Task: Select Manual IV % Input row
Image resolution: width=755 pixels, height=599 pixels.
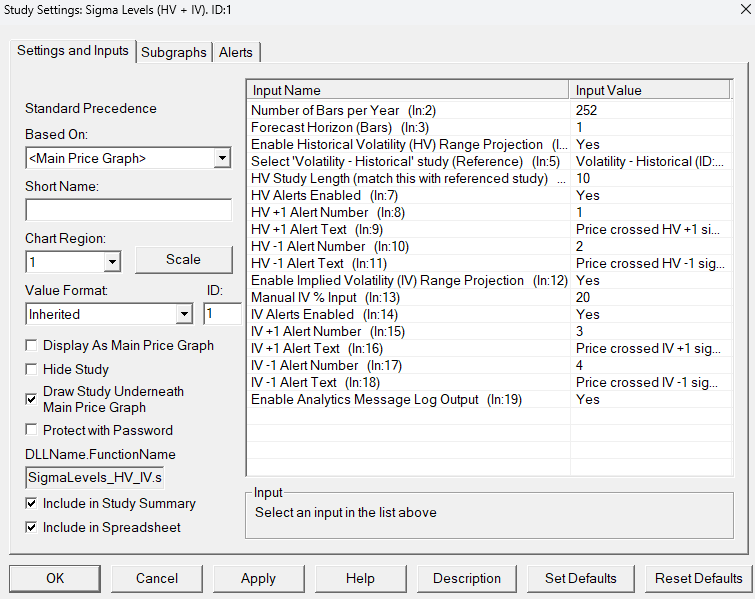Action: (490, 298)
